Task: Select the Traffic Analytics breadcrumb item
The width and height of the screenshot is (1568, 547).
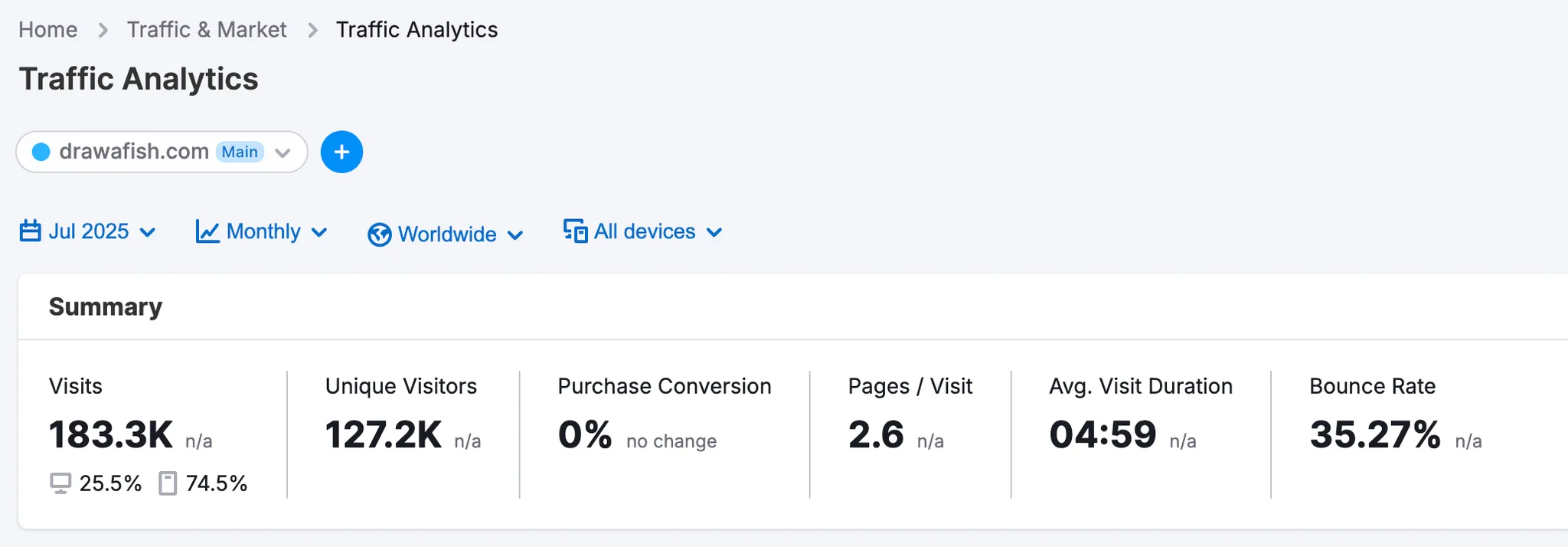Action: tap(416, 30)
